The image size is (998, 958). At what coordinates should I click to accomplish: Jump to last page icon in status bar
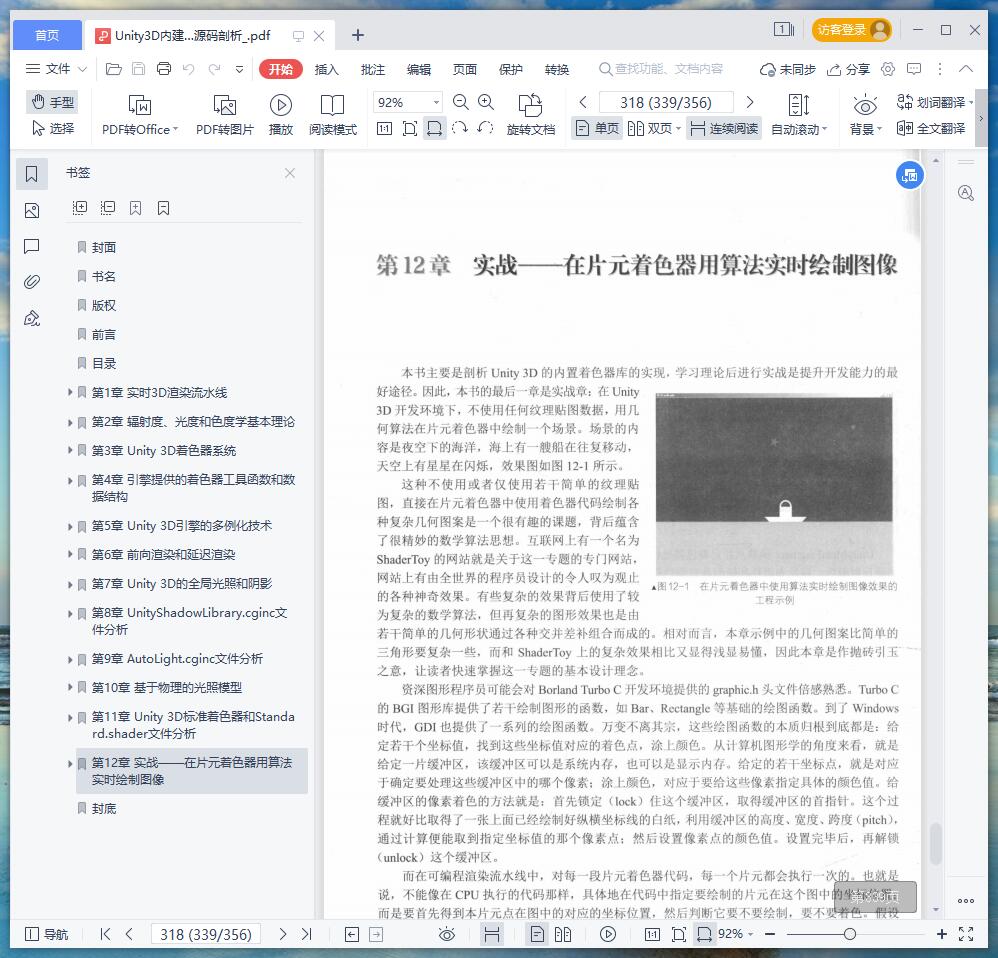tap(307, 934)
